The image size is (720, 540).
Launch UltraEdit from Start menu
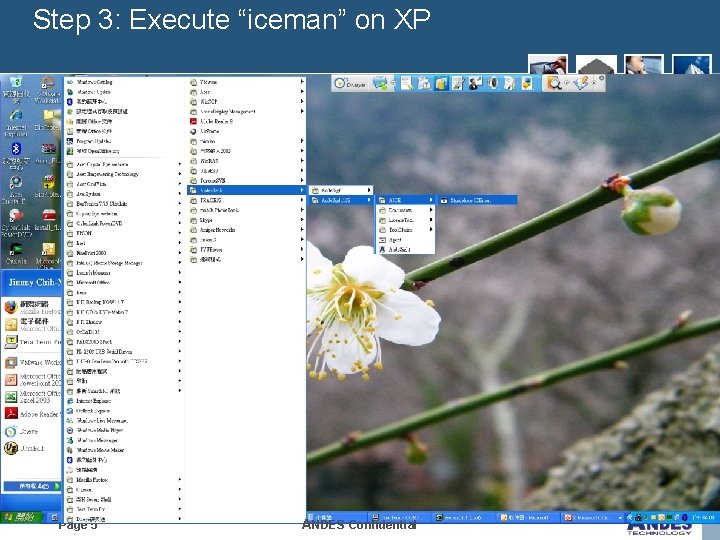click(25, 448)
